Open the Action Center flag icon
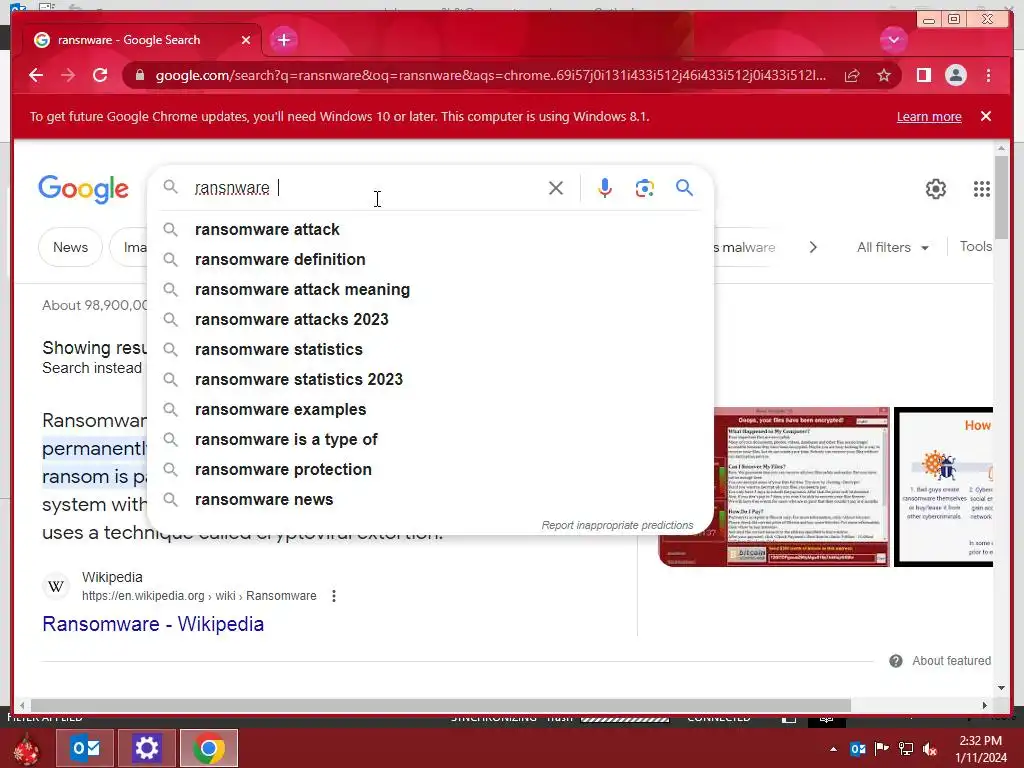This screenshot has height=768, width=1024. coord(881,749)
